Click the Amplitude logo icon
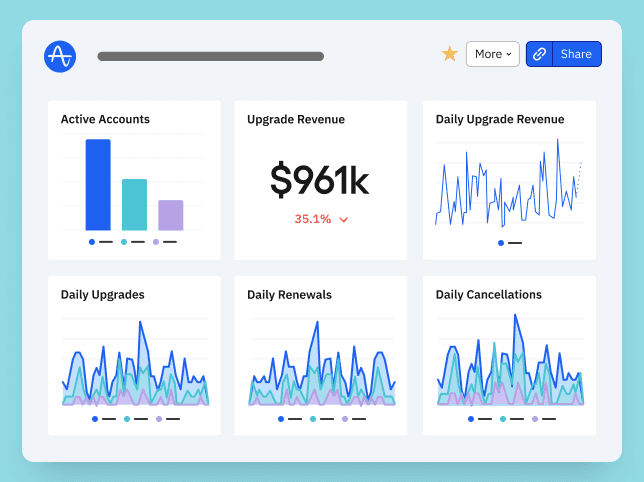The width and height of the screenshot is (644, 482). point(60,56)
